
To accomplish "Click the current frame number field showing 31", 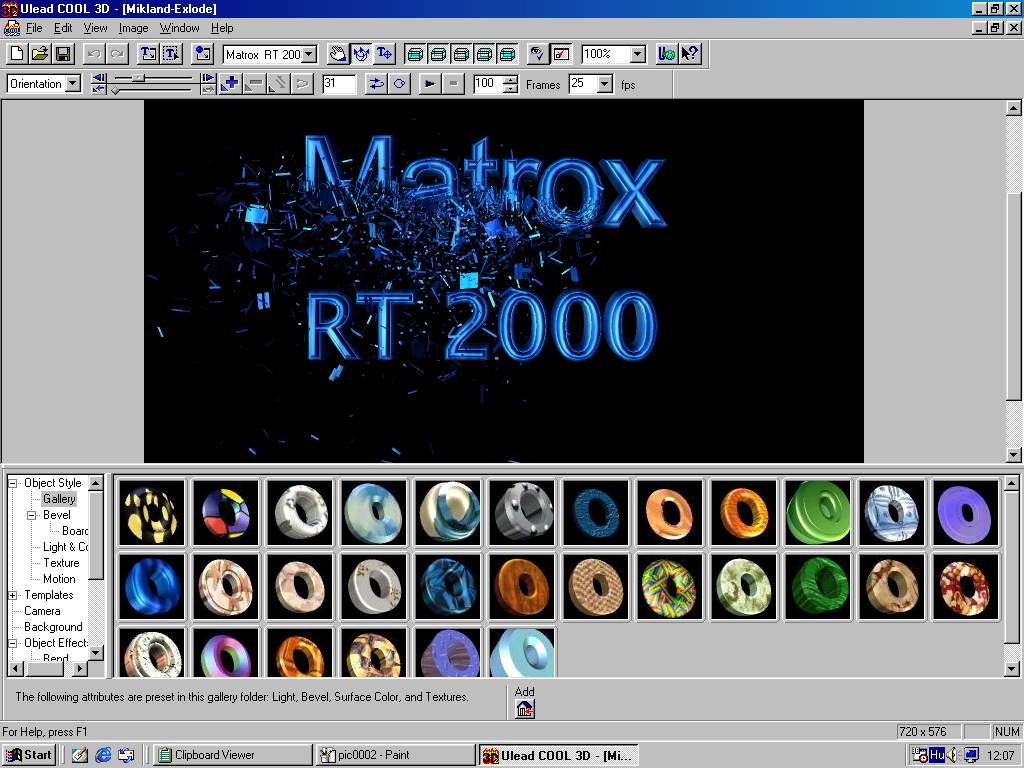I will (339, 84).
